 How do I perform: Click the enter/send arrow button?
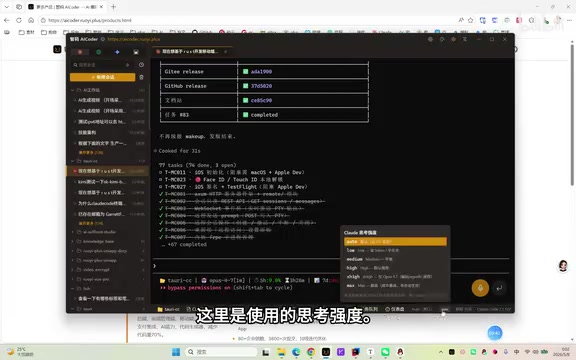[x=499, y=288]
